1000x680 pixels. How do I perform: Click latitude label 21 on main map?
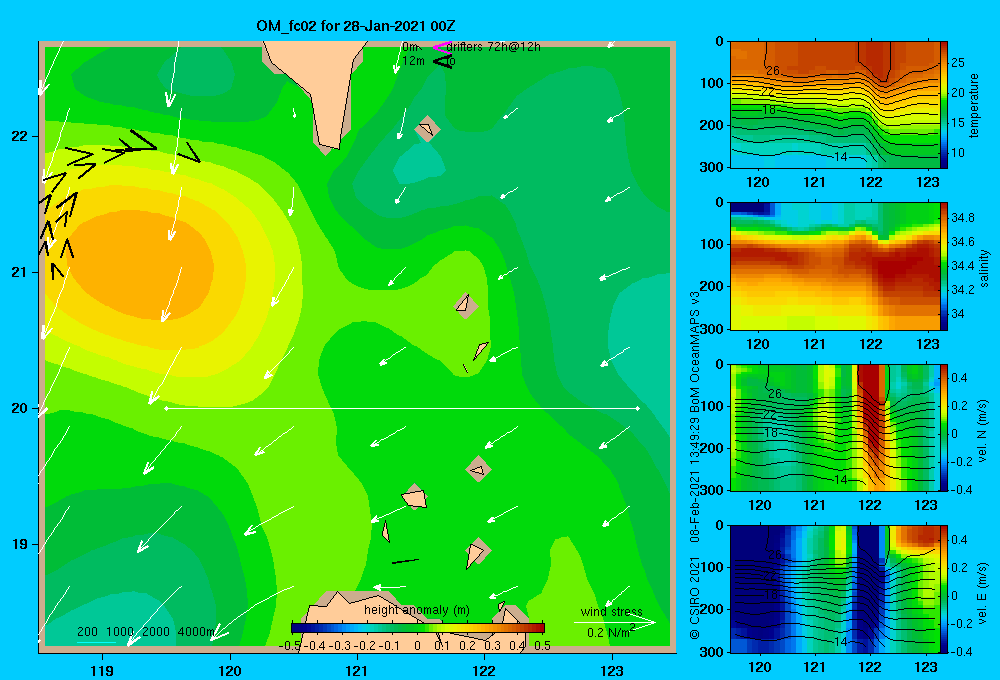coord(20,272)
